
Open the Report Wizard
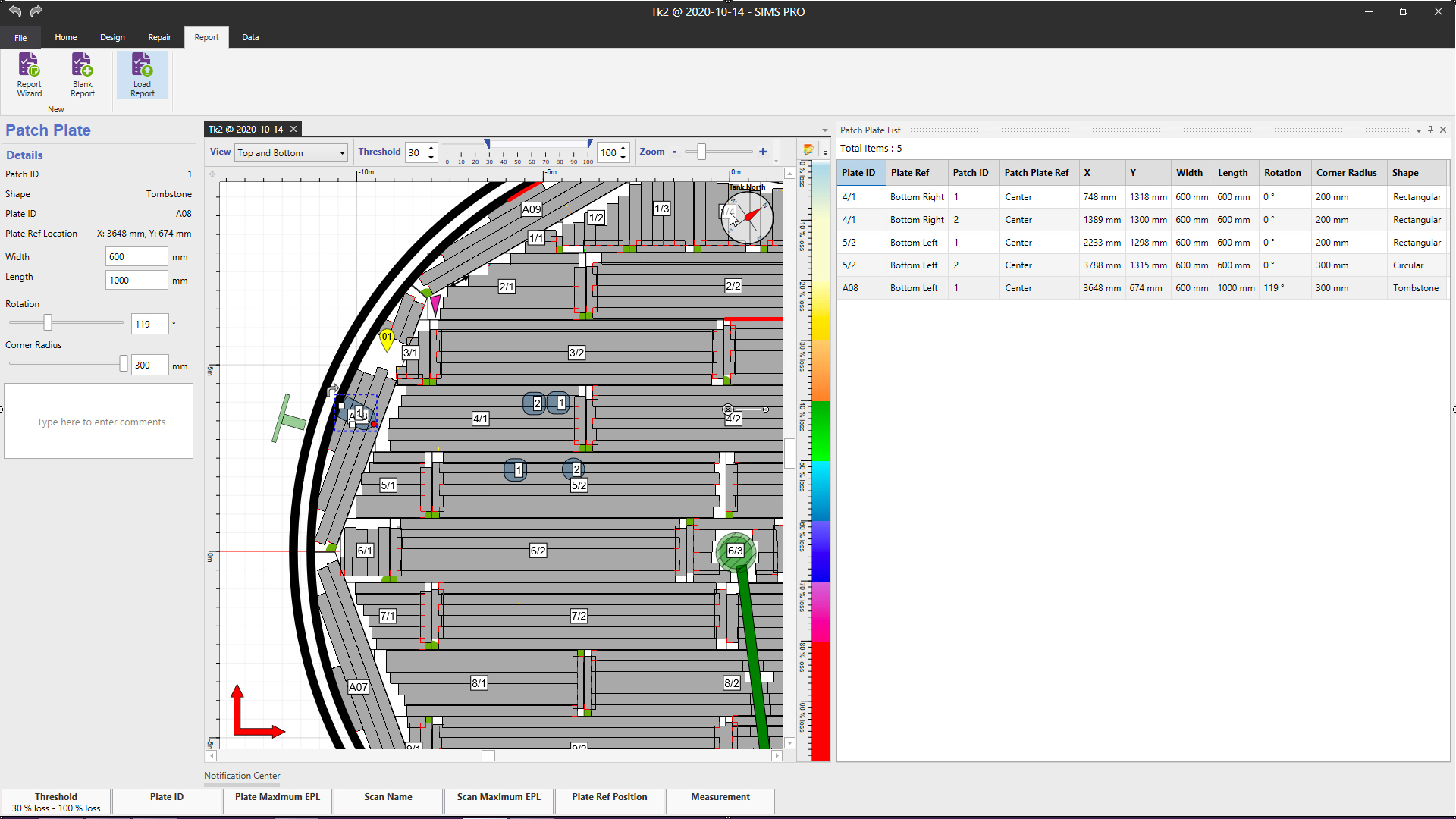tap(29, 74)
